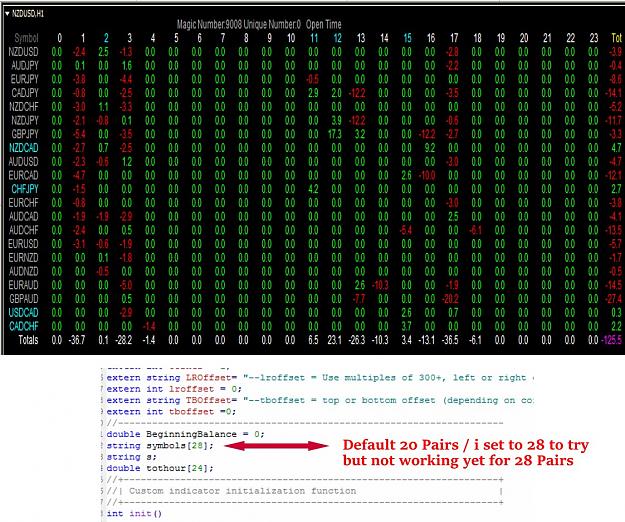The width and height of the screenshot is (625, 522).
Task: Select the NZDUSD symbol row label
Action: coord(24,52)
